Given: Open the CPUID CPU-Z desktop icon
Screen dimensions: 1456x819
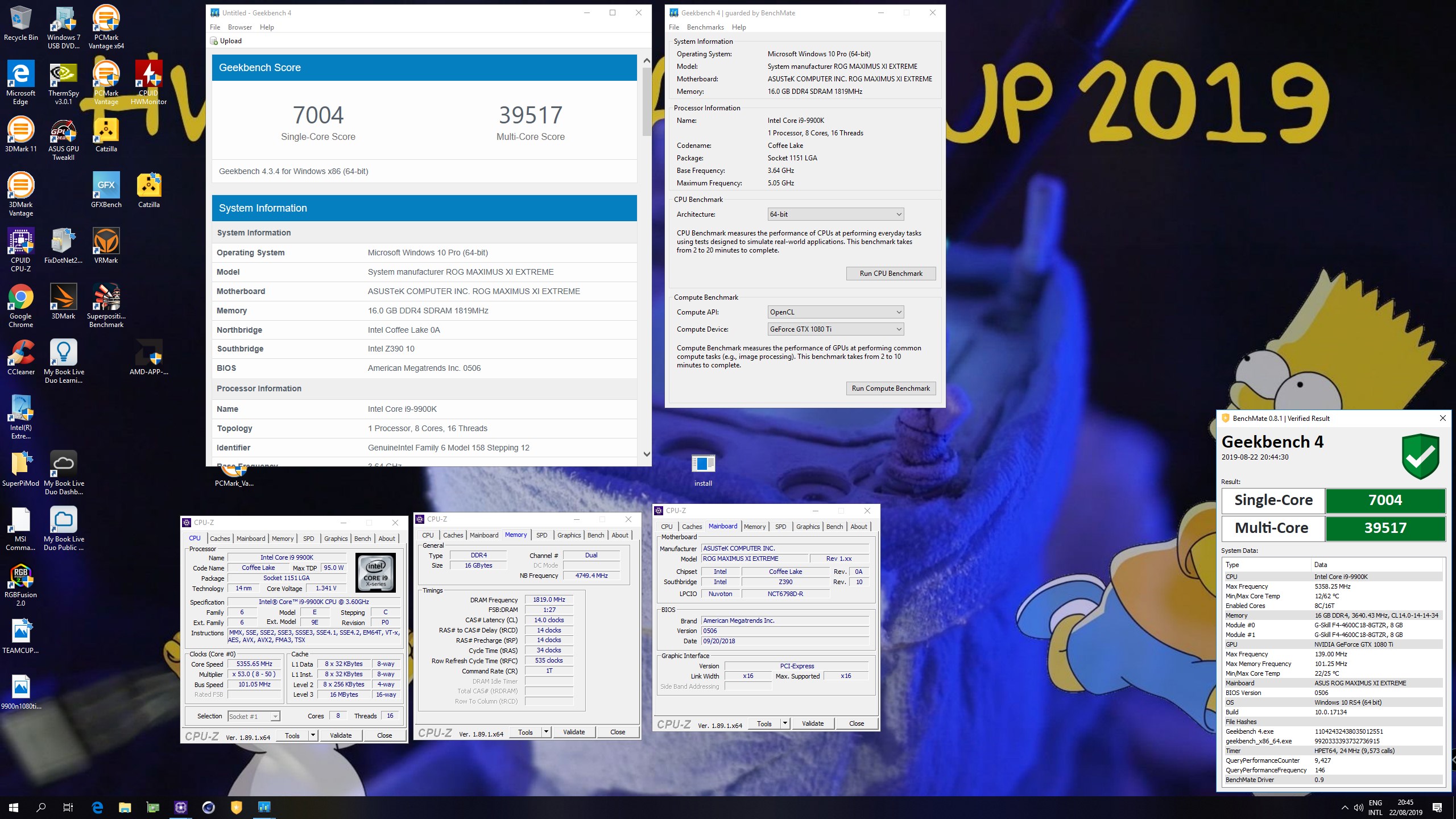Looking at the screenshot, I should click(x=20, y=250).
